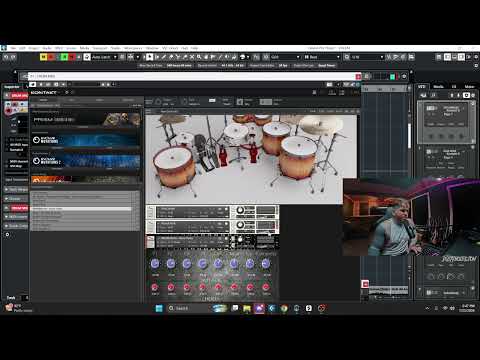Viewport: 480px width, 360px height.
Task: Open File Explorer from the taskbar
Action: [x=247, y=308]
